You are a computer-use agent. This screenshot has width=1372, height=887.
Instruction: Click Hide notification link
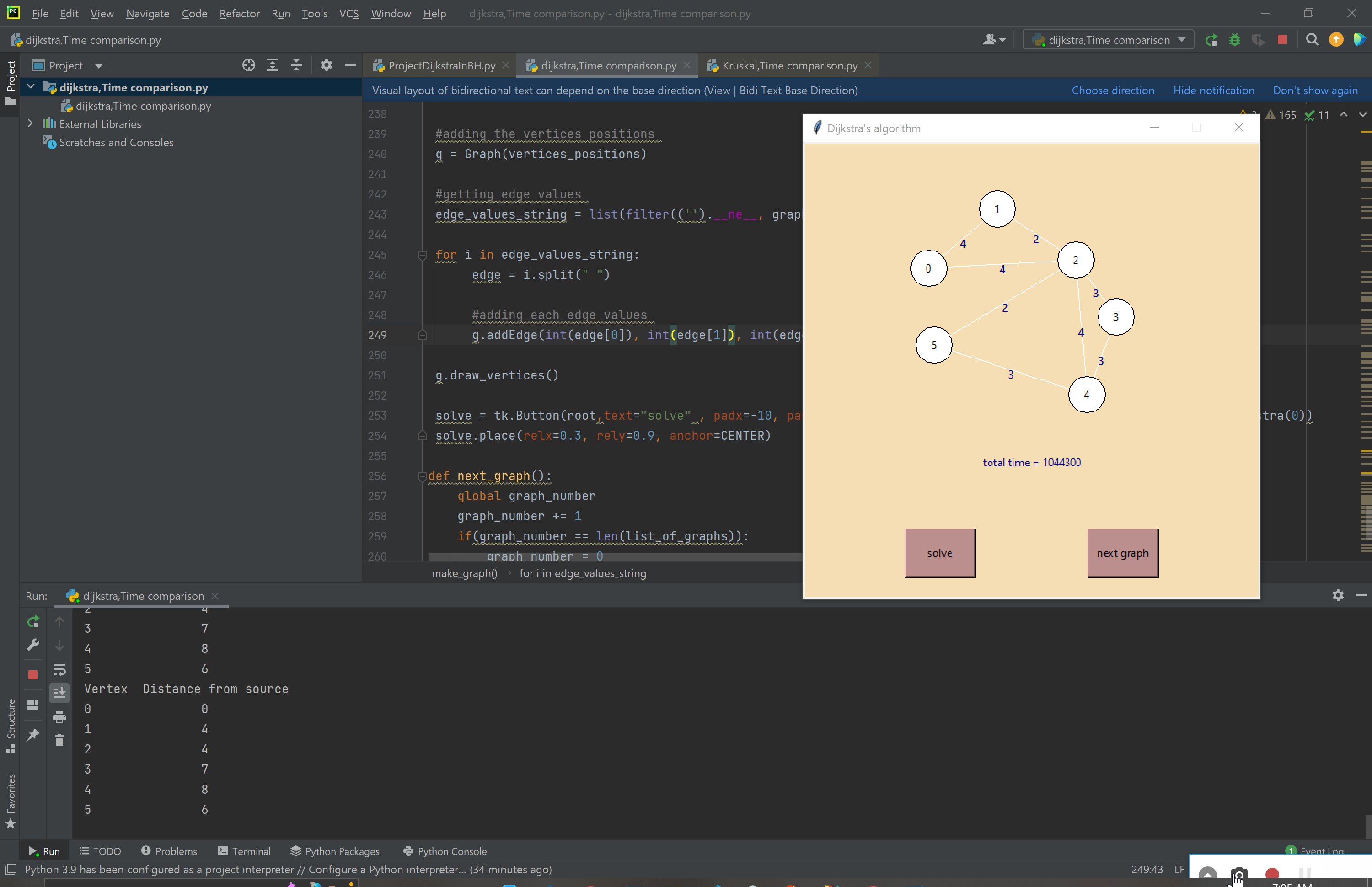pos(1214,91)
